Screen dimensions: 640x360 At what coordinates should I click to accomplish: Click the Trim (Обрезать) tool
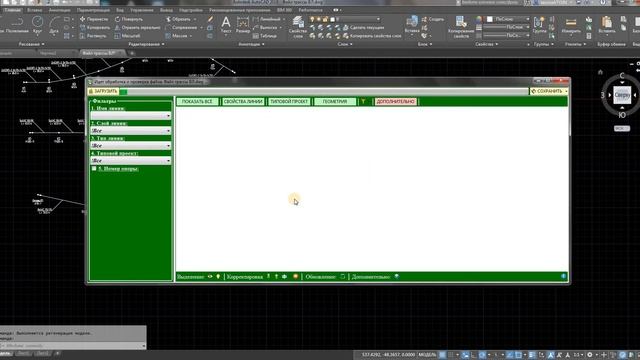coord(178,19)
